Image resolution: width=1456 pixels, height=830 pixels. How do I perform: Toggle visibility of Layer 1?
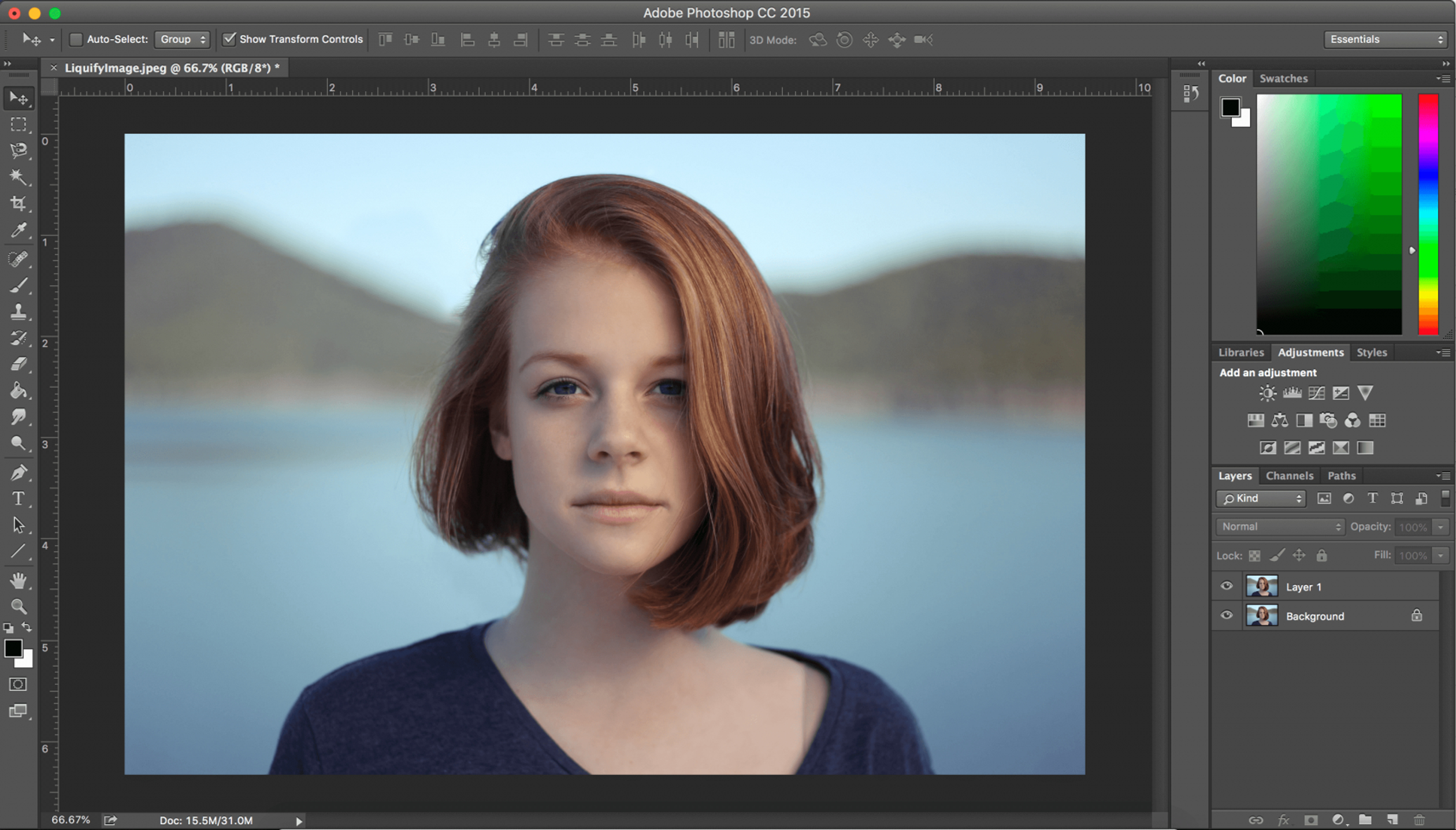click(x=1227, y=587)
